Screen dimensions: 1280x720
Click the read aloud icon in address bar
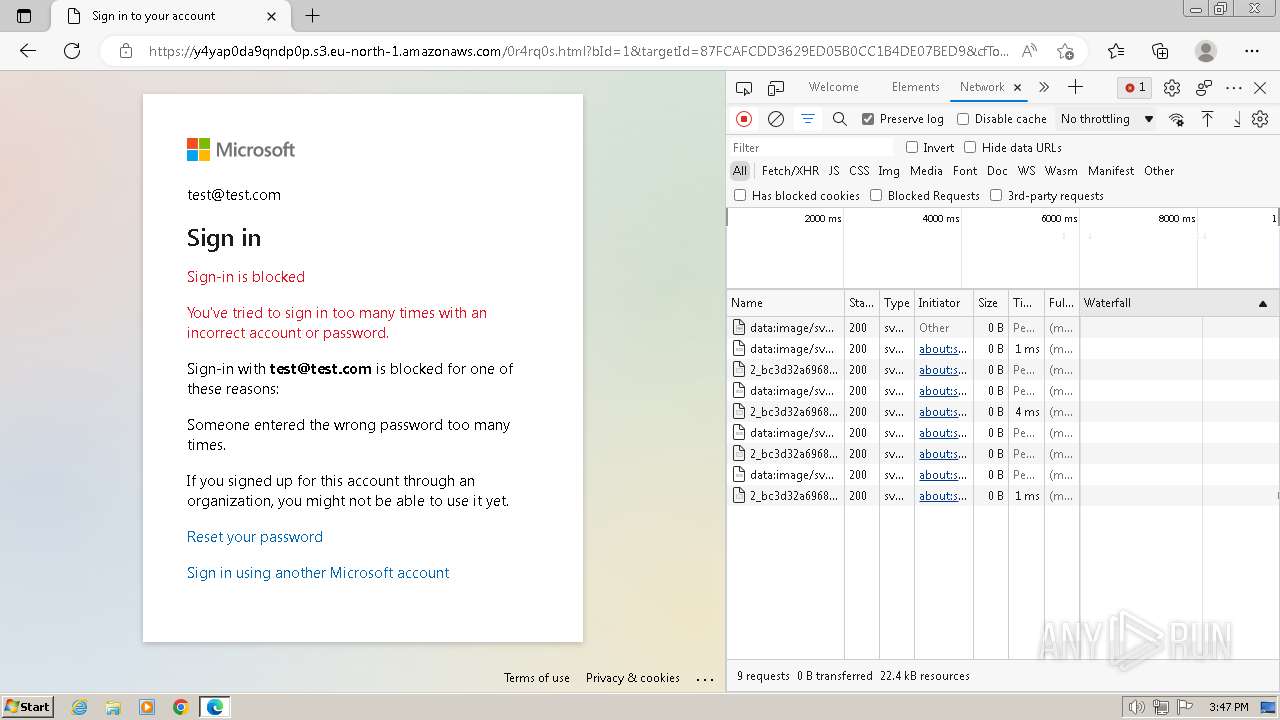click(1029, 51)
